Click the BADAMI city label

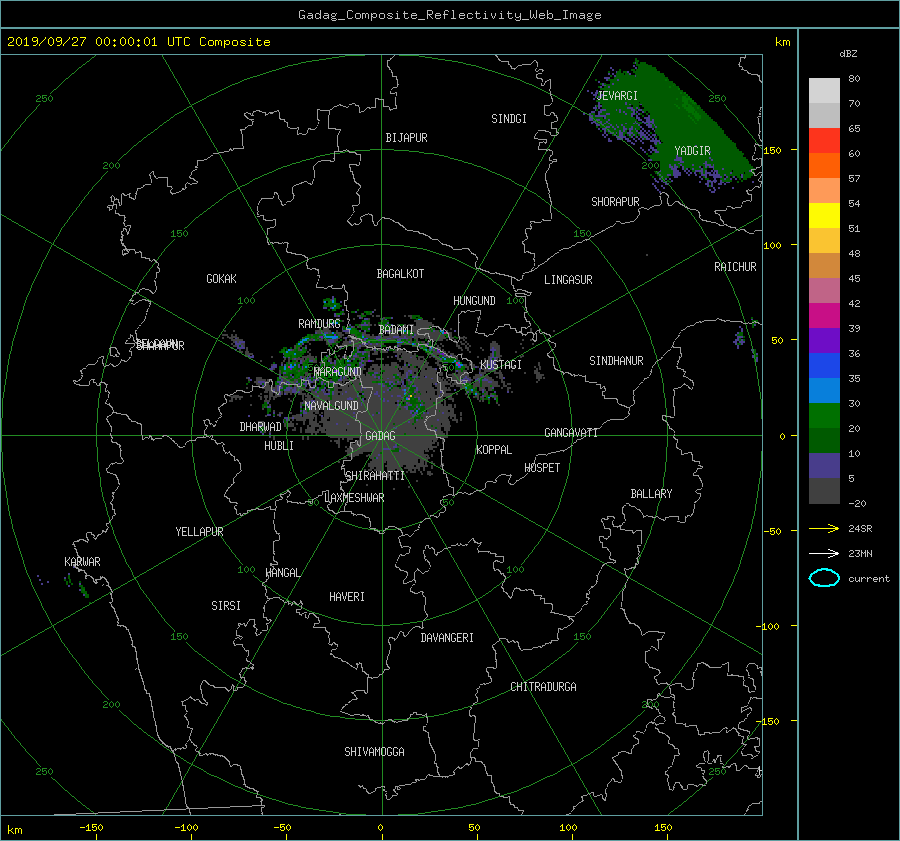[x=396, y=330]
